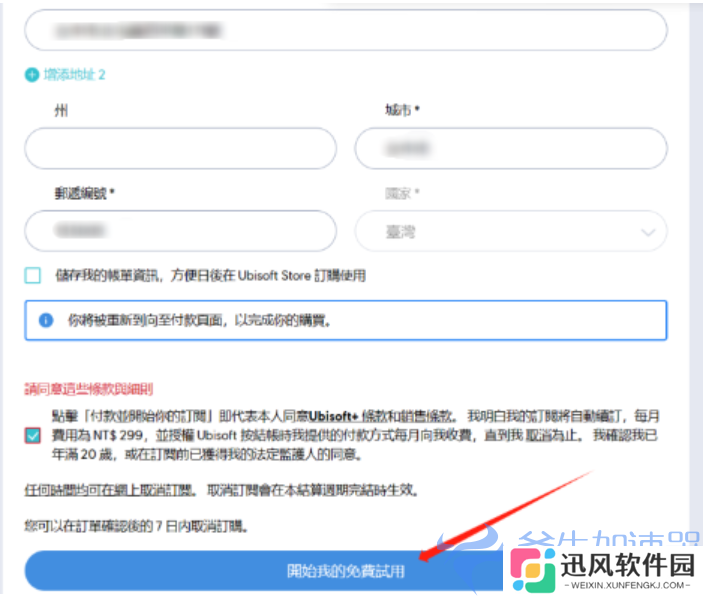Screen dimensions: 703x596
Task: Click the blue info icon in the redirect notice
Action: click(x=46, y=320)
